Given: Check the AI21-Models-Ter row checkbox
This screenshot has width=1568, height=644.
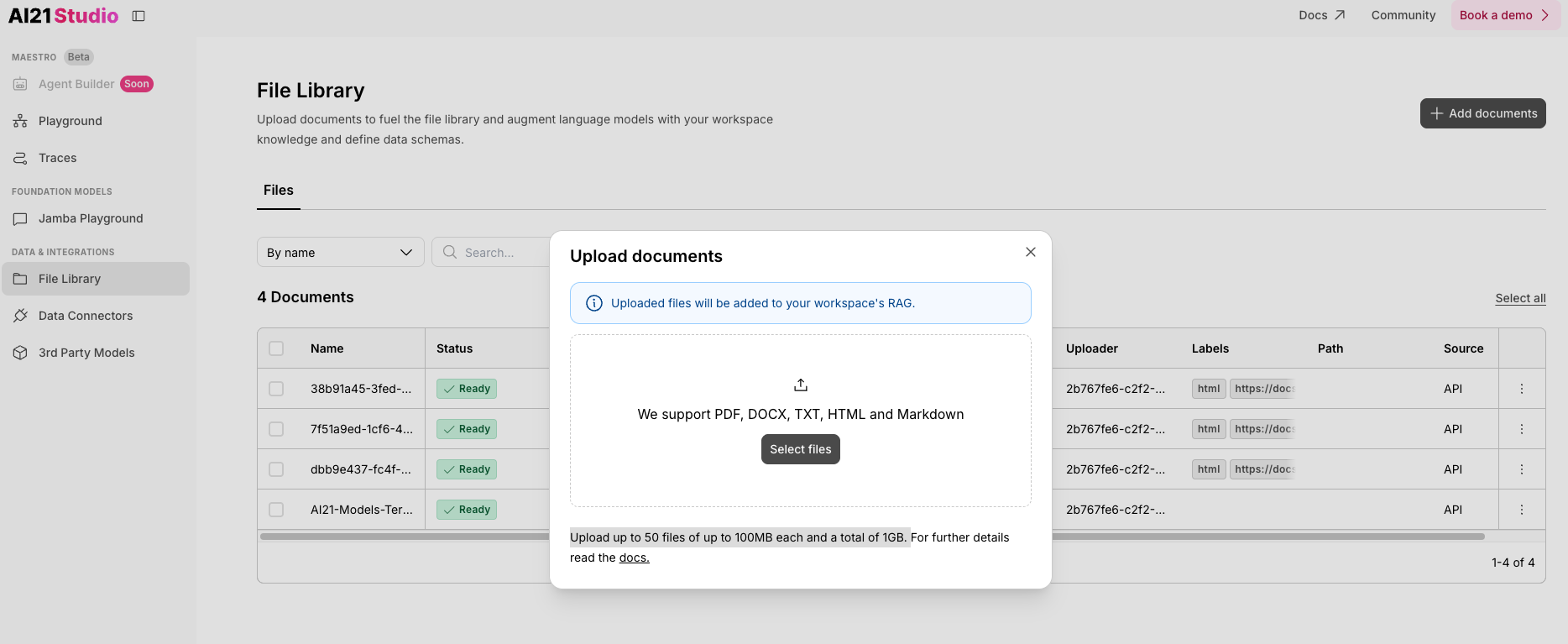Looking at the screenshot, I should [x=276, y=510].
